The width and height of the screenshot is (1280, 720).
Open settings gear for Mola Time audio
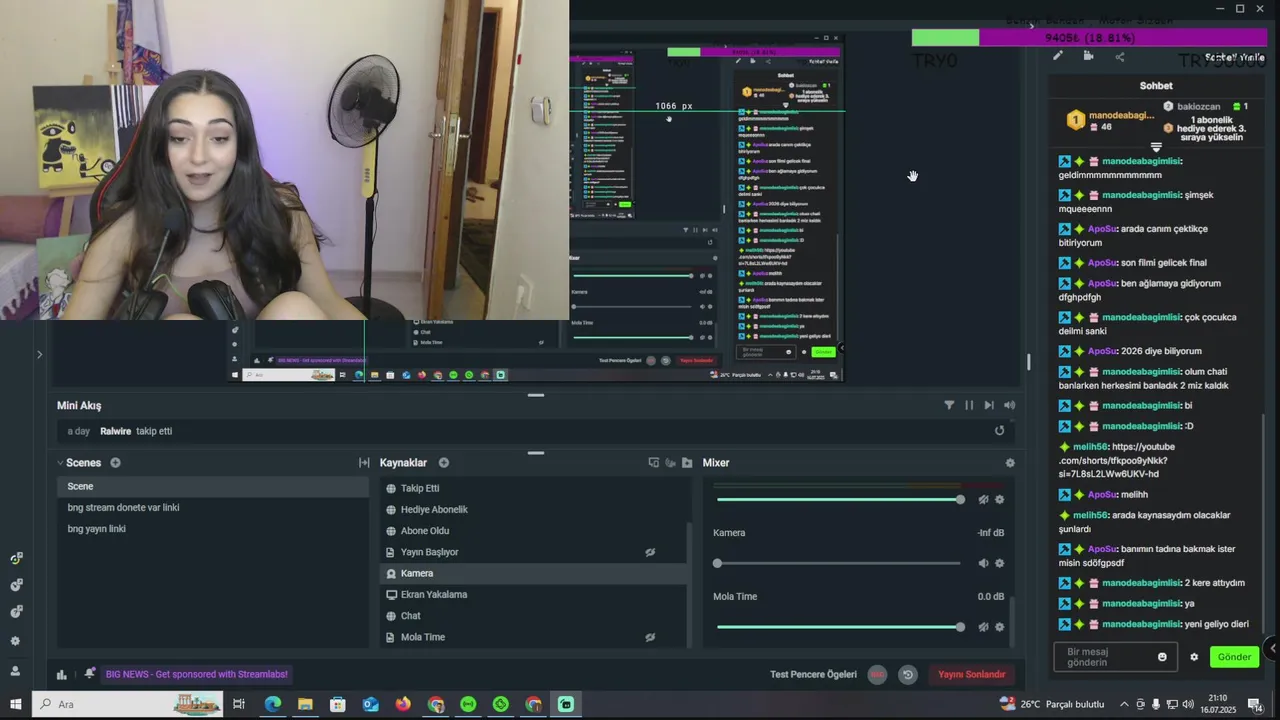click(x=999, y=627)
